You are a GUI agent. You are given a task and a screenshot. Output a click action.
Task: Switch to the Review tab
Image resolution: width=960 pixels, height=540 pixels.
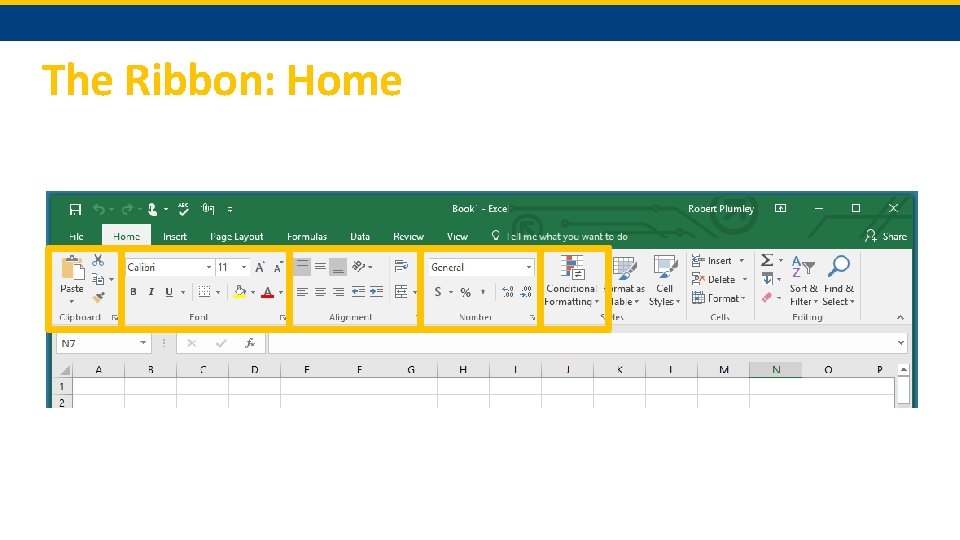[408, 236]
